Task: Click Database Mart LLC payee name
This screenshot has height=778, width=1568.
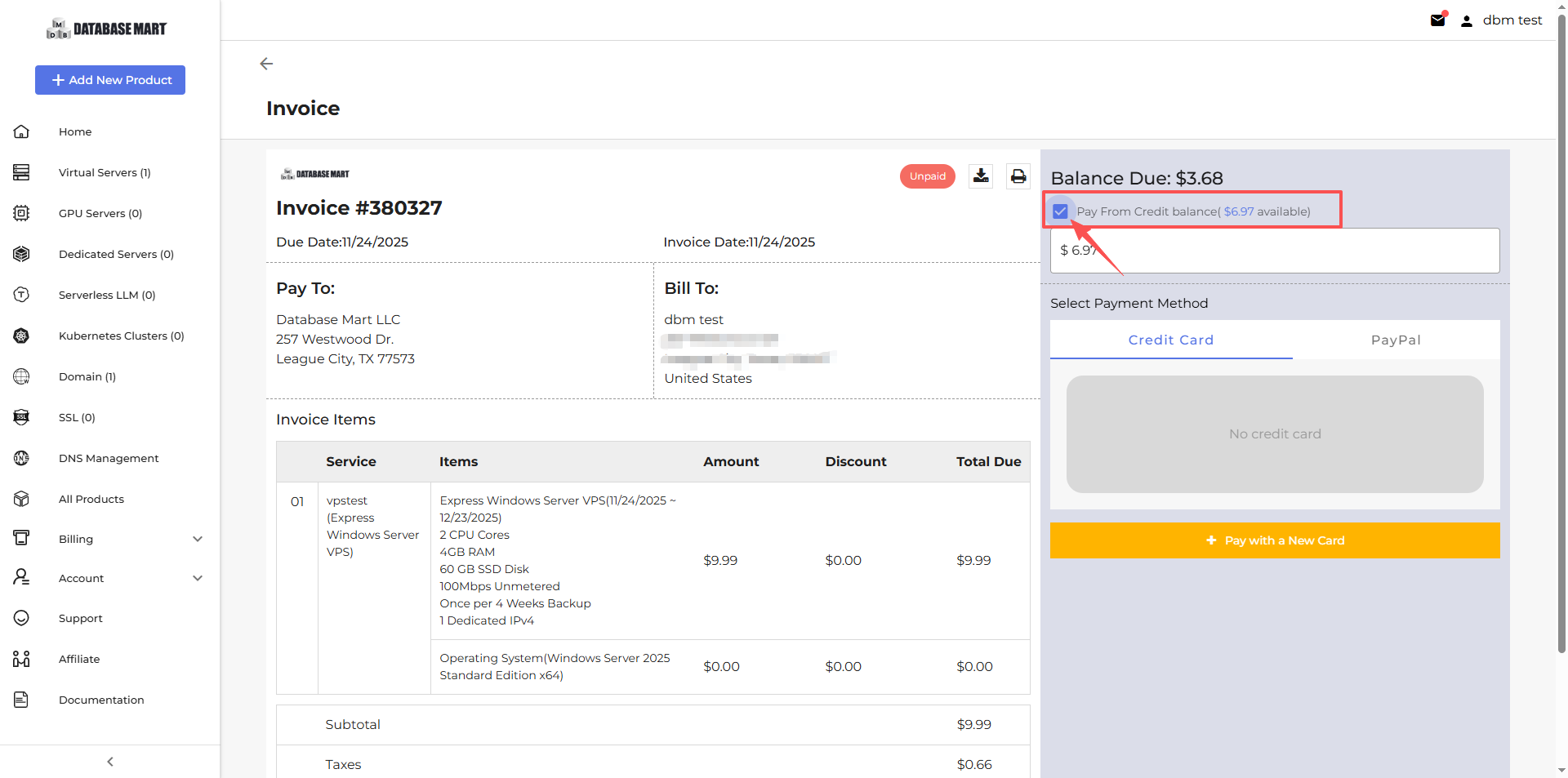Action: 338,319
